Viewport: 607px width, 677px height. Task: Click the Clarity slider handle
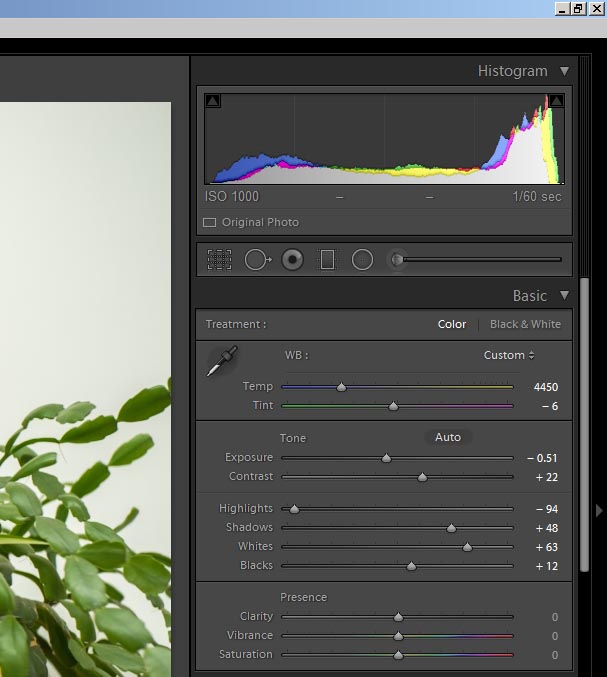click(x=398, y=617)
